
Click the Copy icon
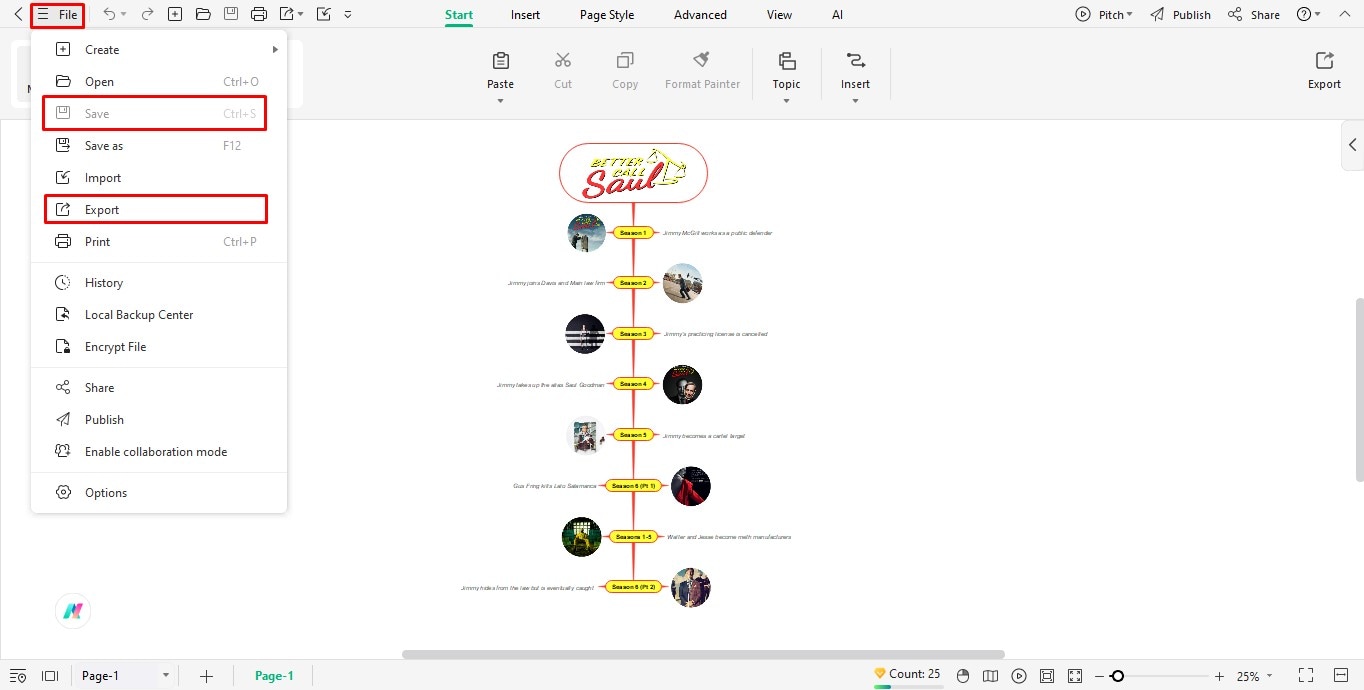click(x=625, y=60)
